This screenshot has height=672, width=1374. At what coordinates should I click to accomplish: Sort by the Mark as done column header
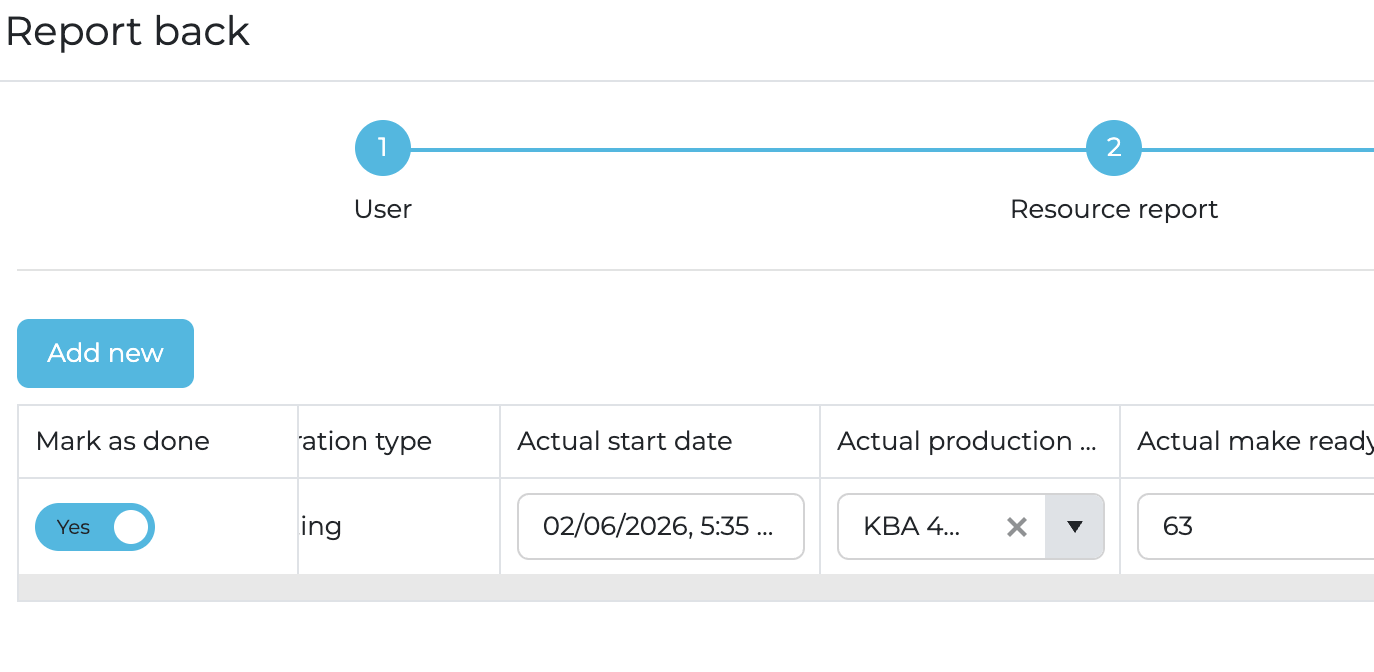(123, 441)
